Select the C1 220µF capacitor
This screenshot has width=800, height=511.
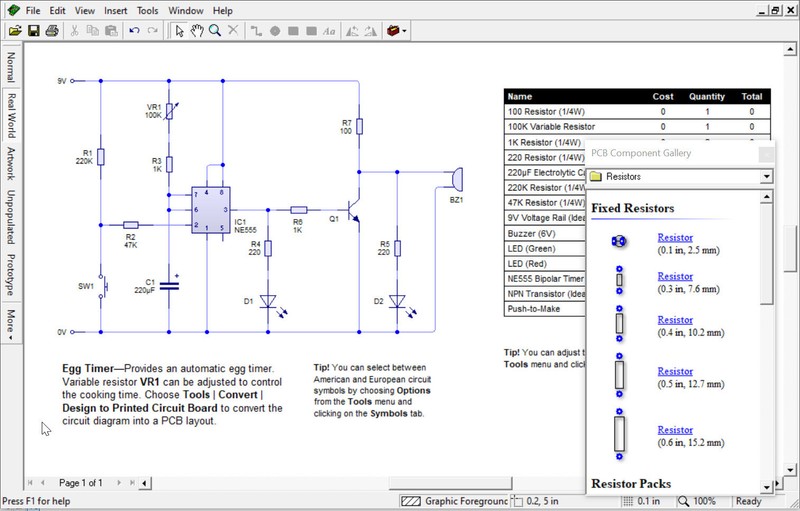[x=169, y=286]
